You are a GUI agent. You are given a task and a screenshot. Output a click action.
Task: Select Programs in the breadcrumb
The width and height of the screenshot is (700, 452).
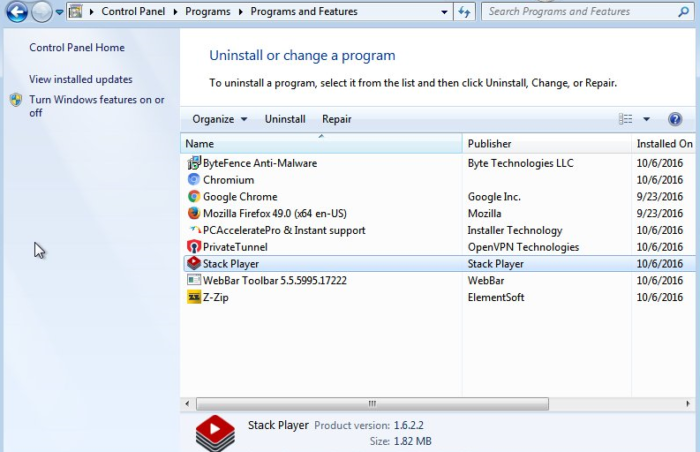(x=208, y=12)
